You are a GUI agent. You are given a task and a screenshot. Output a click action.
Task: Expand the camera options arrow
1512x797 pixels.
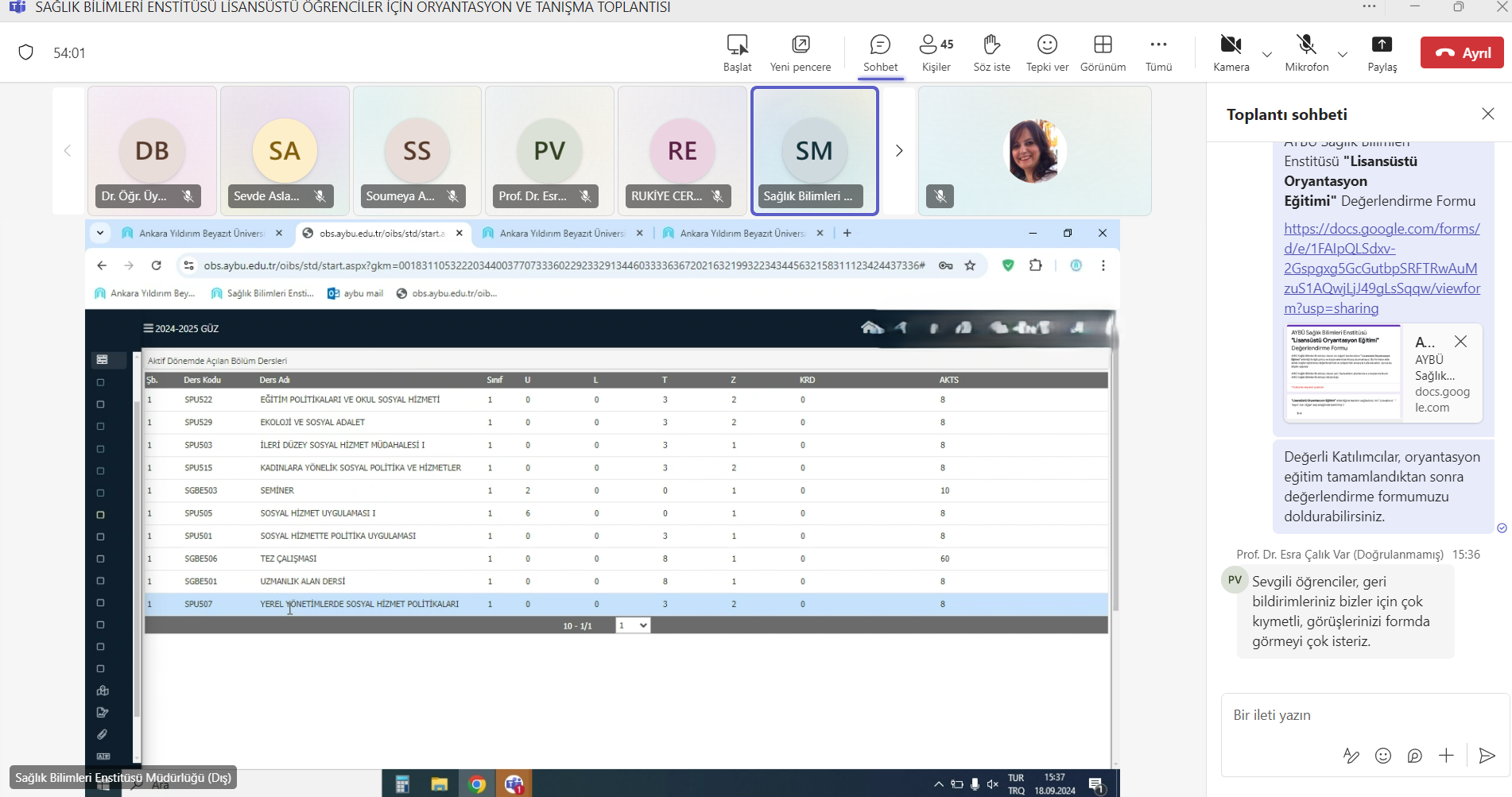pos(1267,54)
